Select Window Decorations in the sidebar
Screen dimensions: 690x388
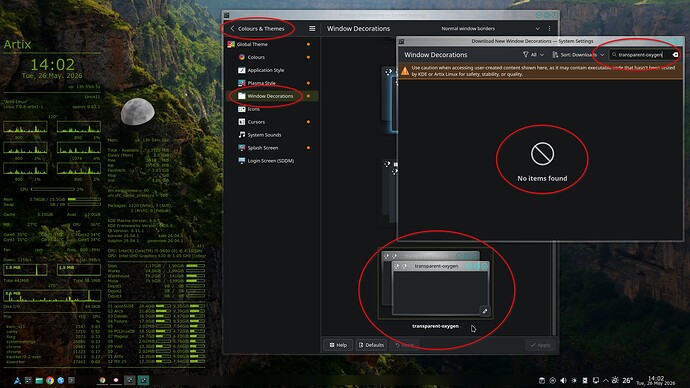(x=272, y=96)
